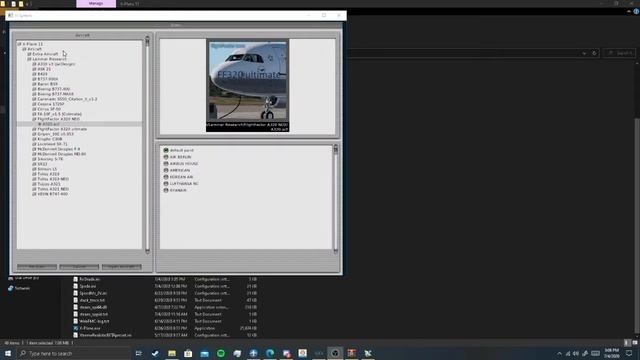The width and height of the screenshot is (640, 360).
Task: Open the taskbar clock and date
Action: 612,353
